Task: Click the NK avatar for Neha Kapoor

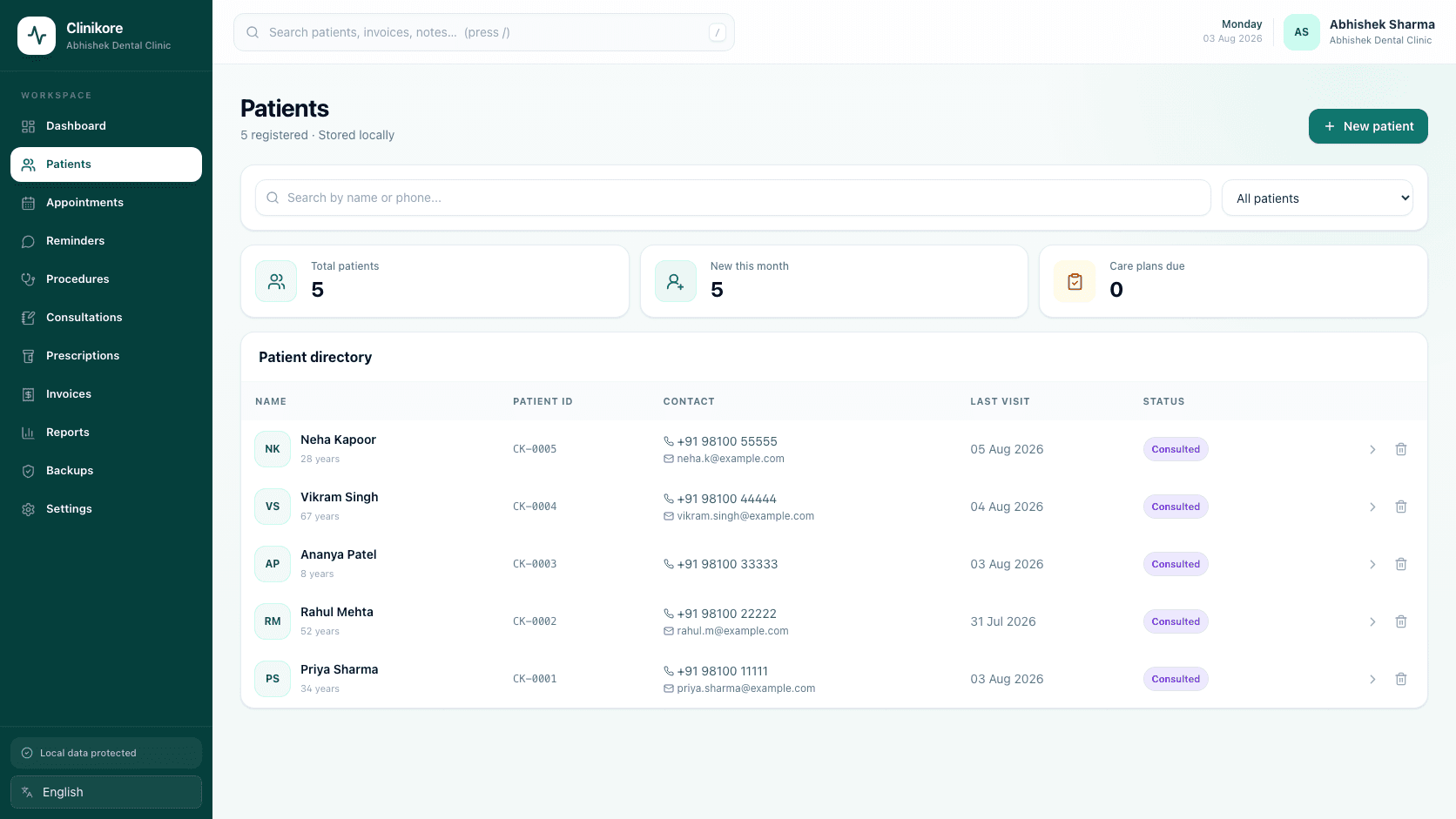Action: click(x=273, y=449)
